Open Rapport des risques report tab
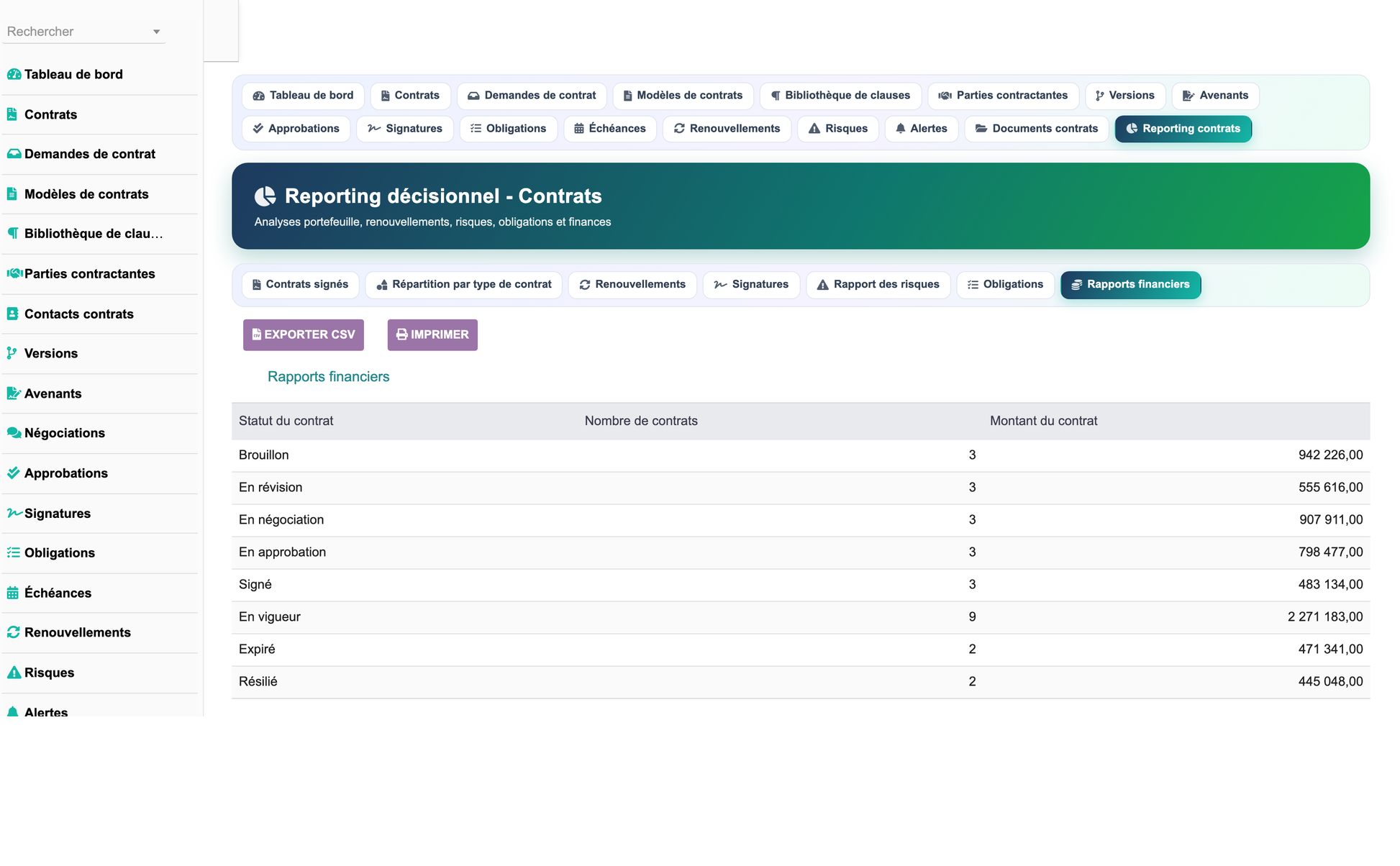1400x866 pixels. click(x=878, y=285)
